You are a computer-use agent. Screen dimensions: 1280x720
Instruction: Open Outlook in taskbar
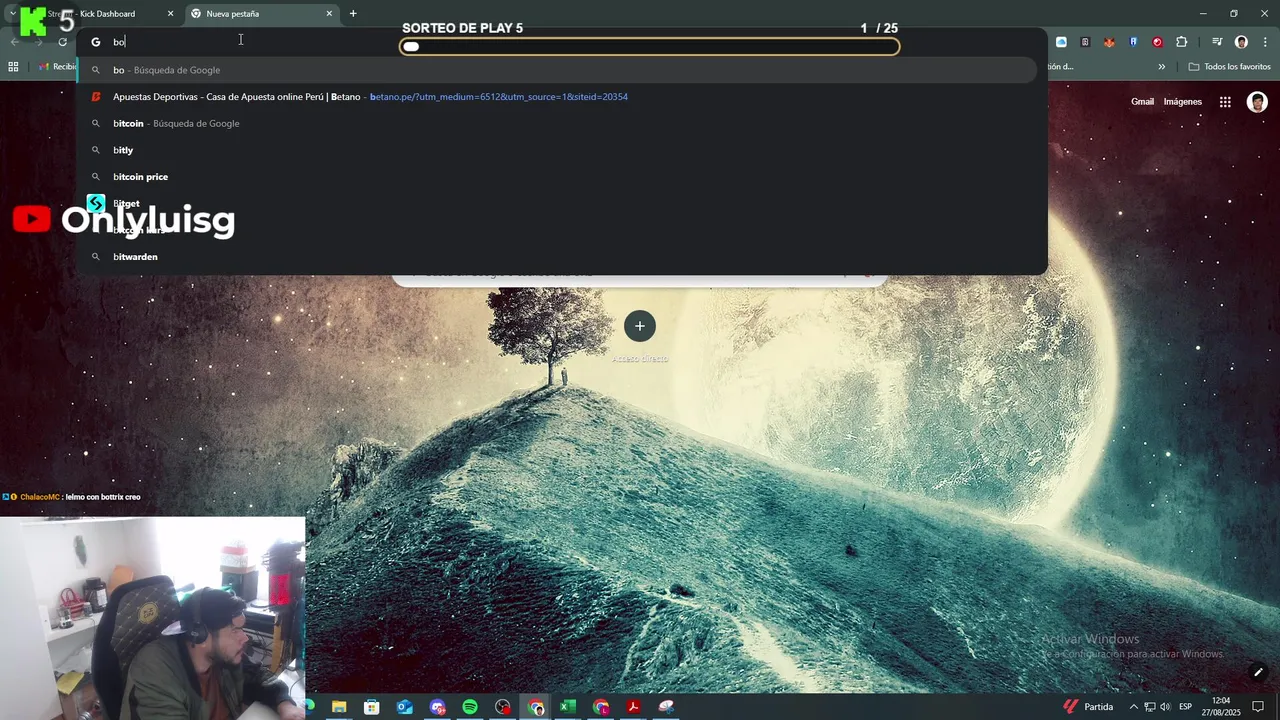click(404, 707)
